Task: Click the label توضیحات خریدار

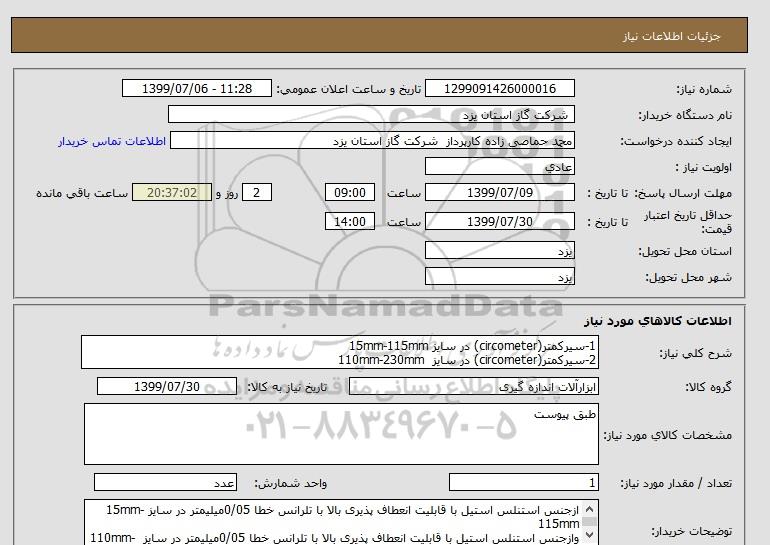Action: 691,531
